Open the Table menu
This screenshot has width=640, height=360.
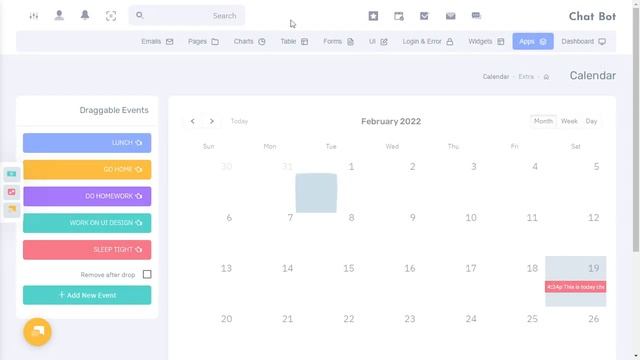(294, 42)
